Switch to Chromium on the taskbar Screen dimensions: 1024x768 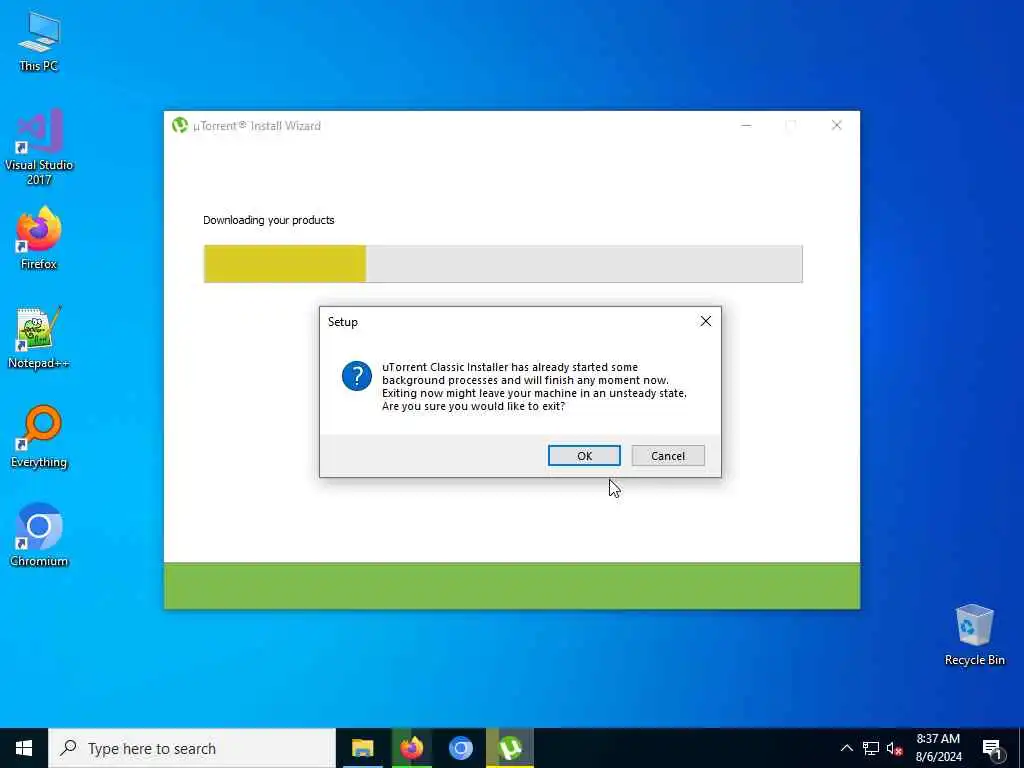460,748
